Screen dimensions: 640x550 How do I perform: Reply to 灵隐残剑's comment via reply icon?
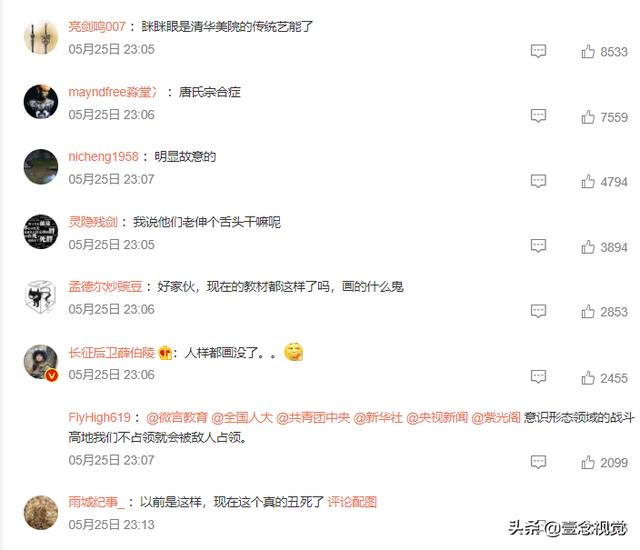click(538, 246)
